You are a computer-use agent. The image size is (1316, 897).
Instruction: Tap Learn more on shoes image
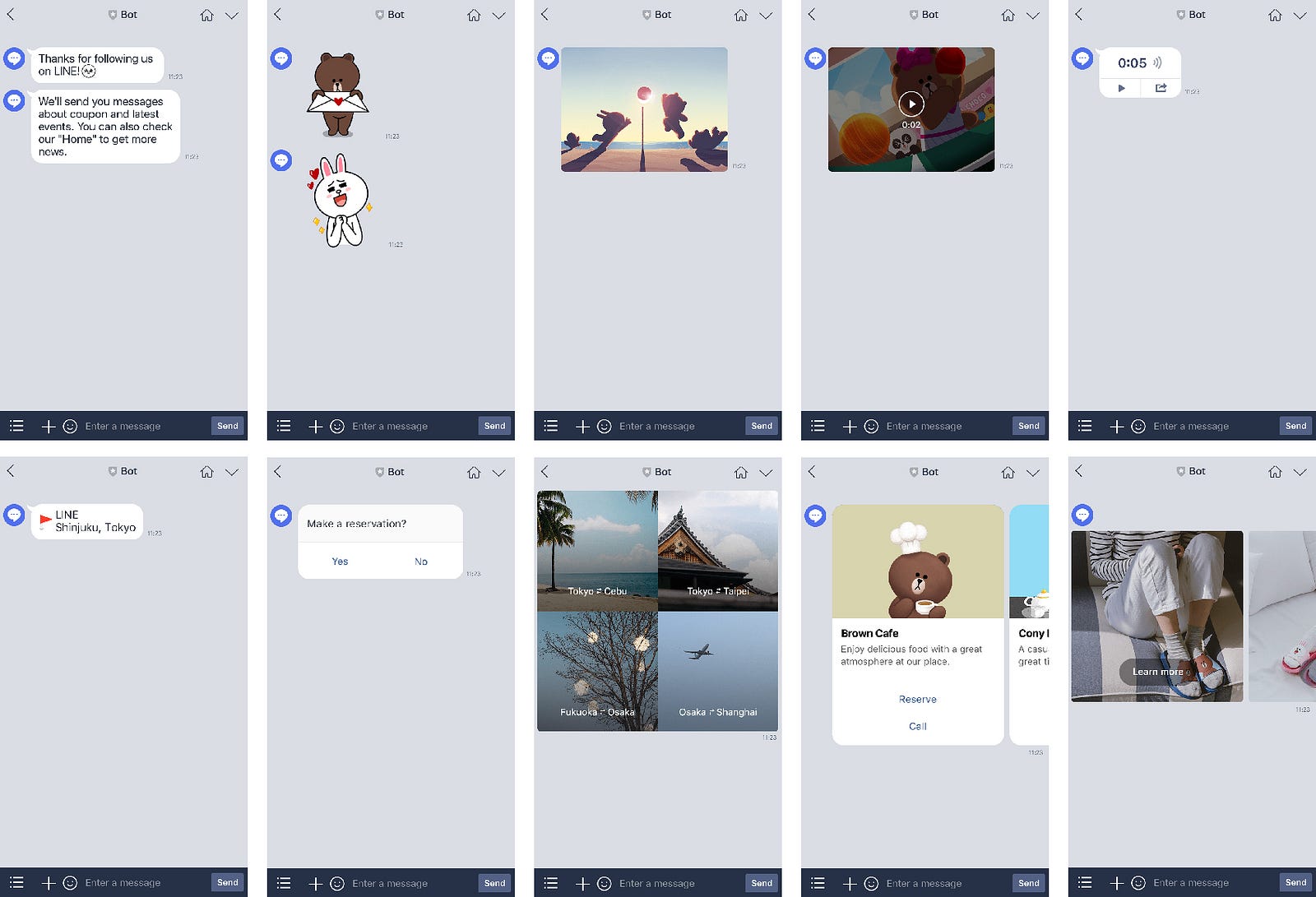[1157, 672]
